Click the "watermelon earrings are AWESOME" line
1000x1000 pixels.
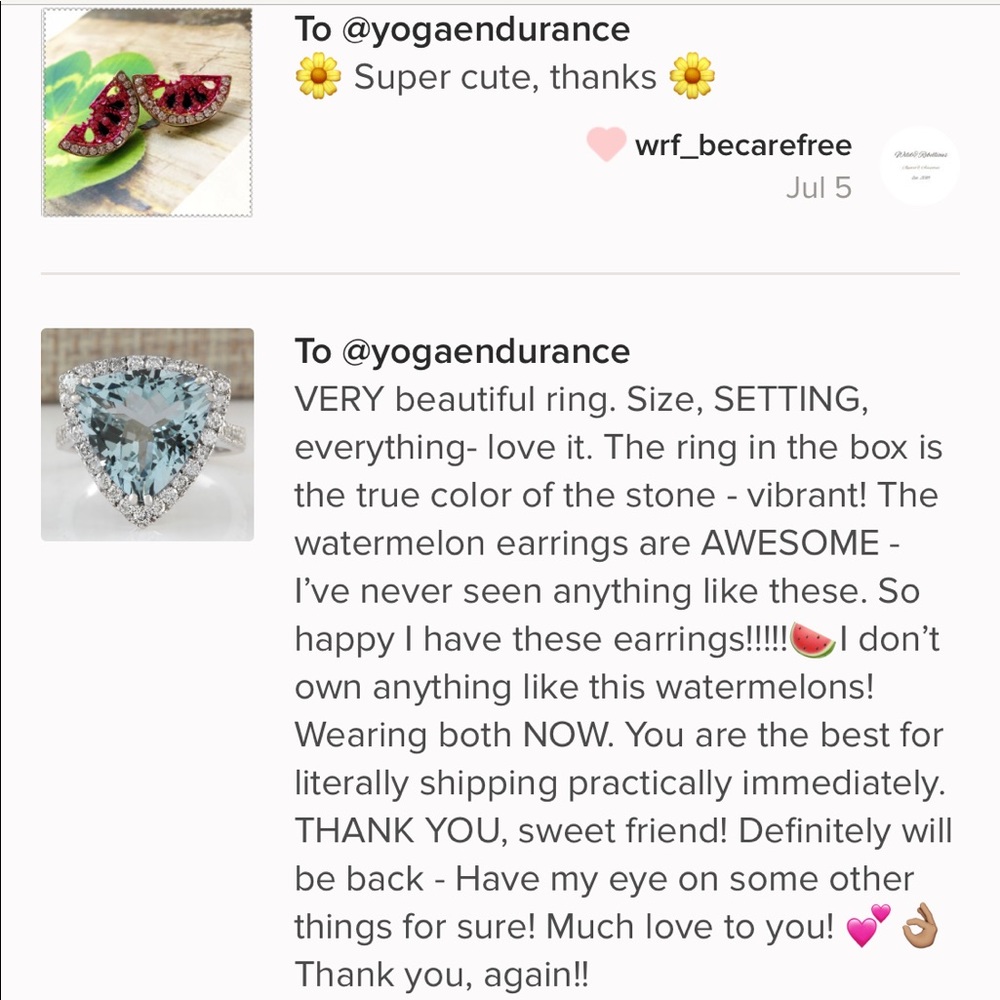[590, 544]
